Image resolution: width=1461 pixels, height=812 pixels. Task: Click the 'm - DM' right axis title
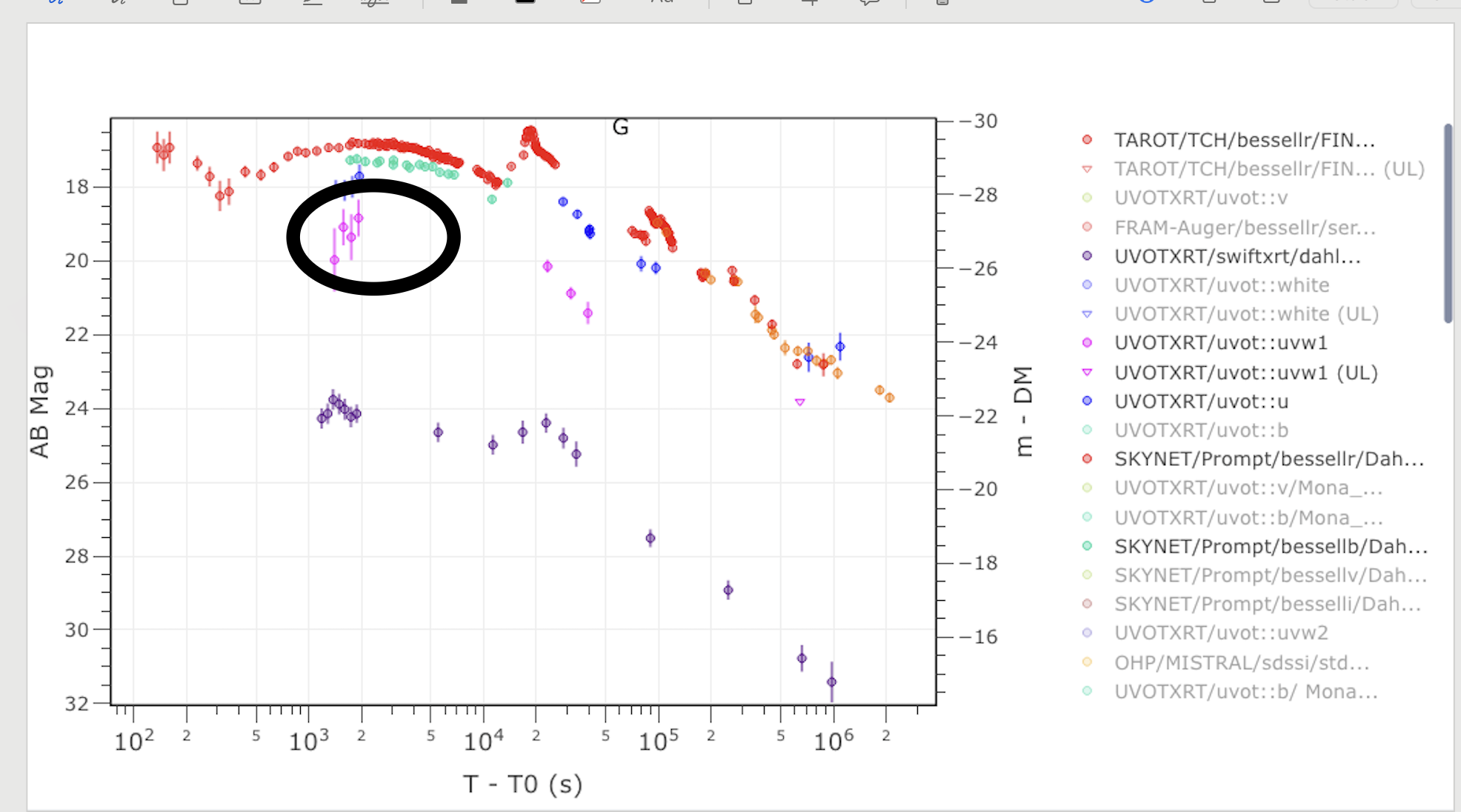(x=1023, y=411)
